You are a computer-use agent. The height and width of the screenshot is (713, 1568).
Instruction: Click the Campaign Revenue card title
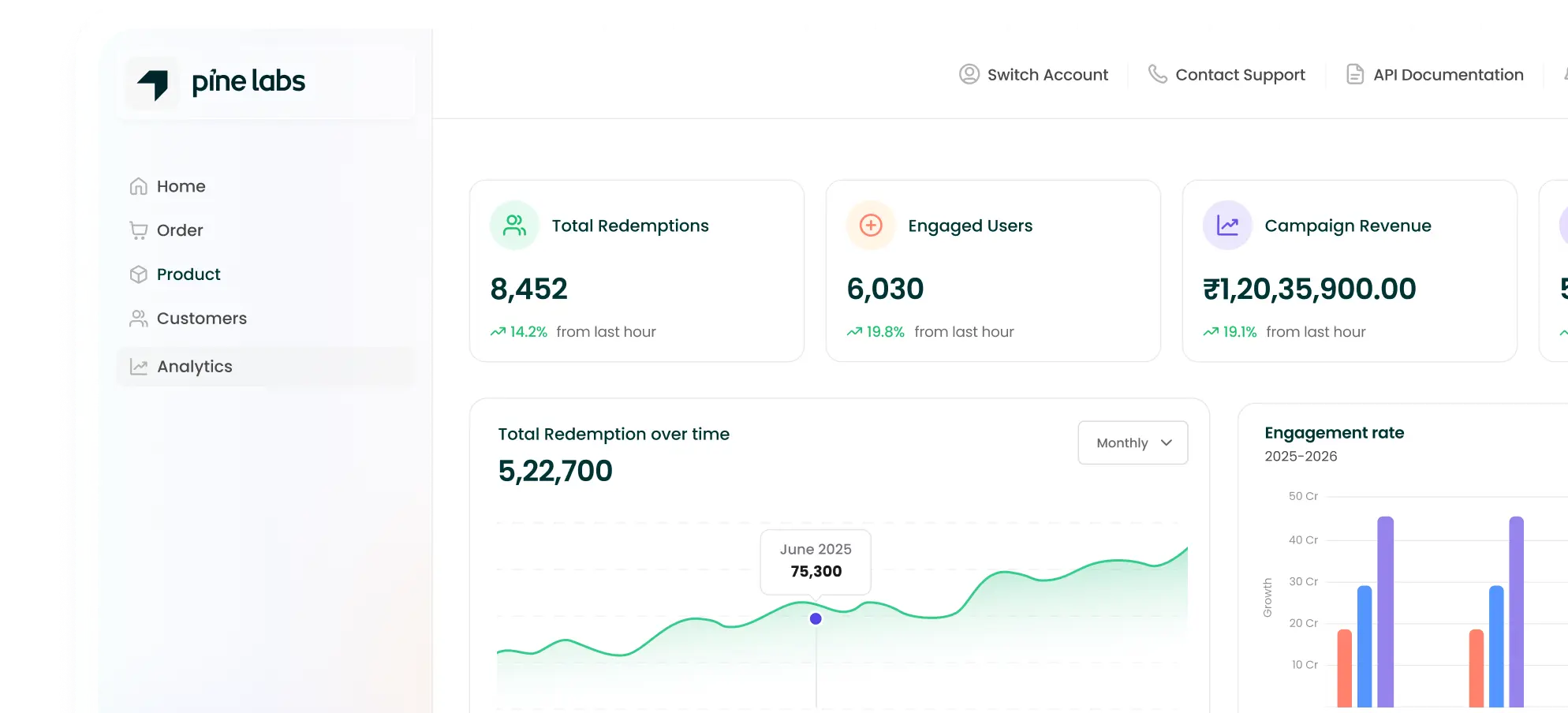pos(1348,226)
